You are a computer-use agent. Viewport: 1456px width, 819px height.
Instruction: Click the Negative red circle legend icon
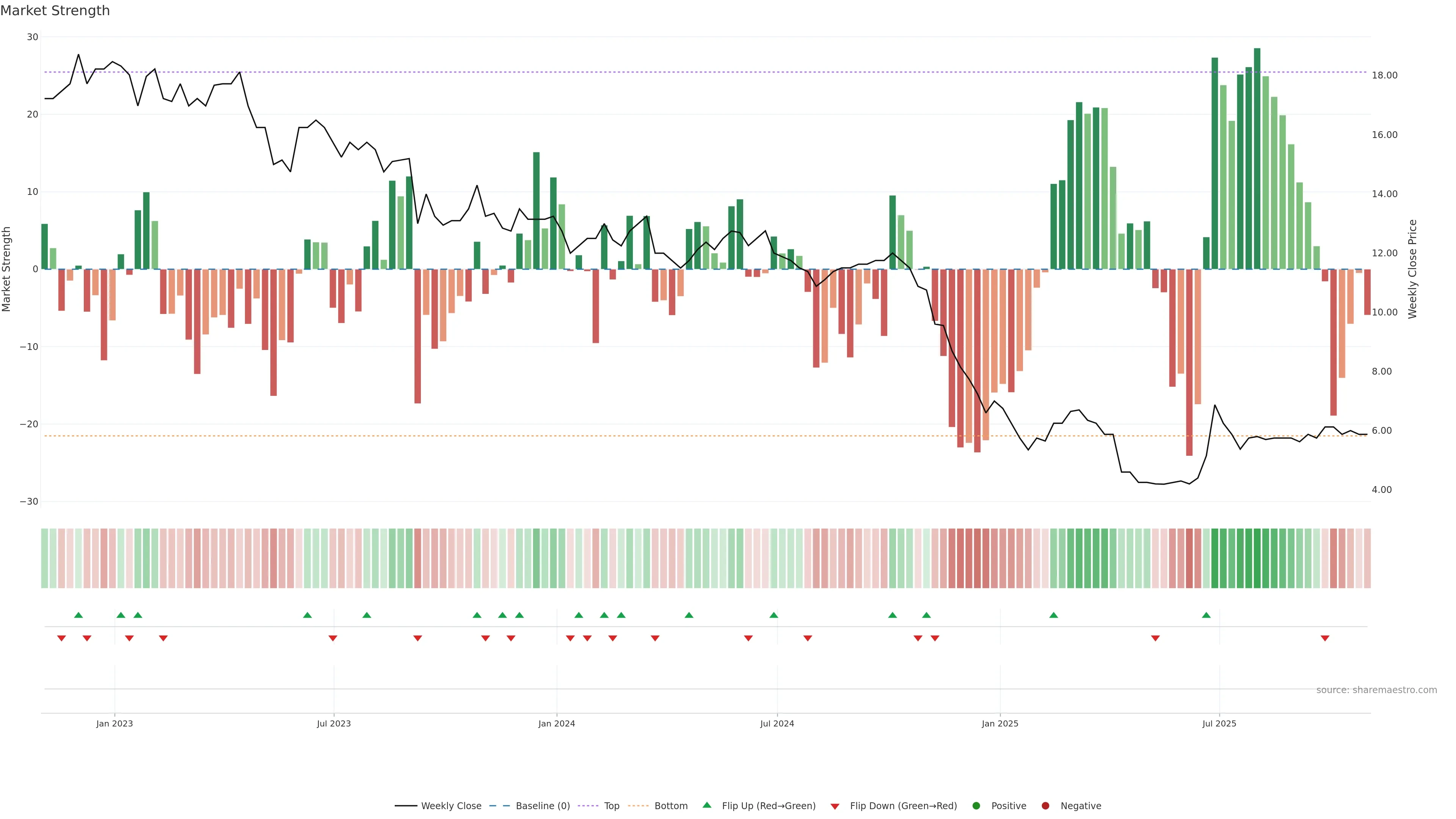pyautogui.click(x=1045, y=805)
